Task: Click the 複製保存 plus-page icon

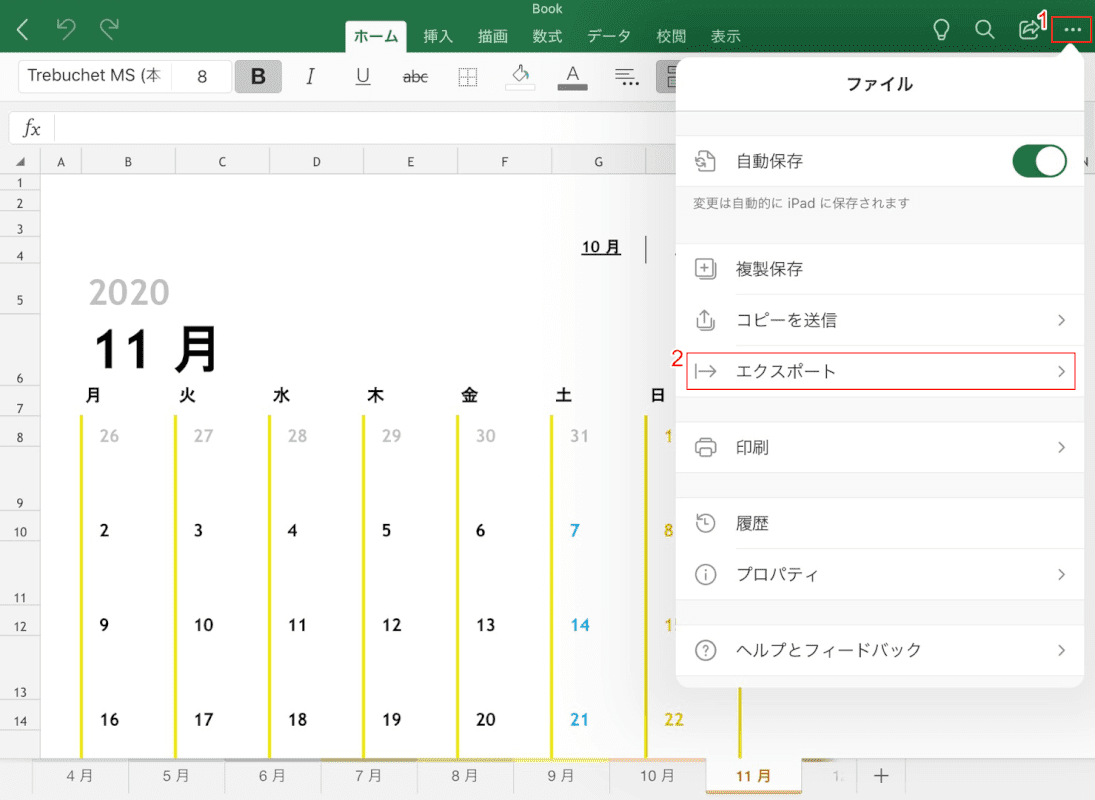Action: point(705,269)
